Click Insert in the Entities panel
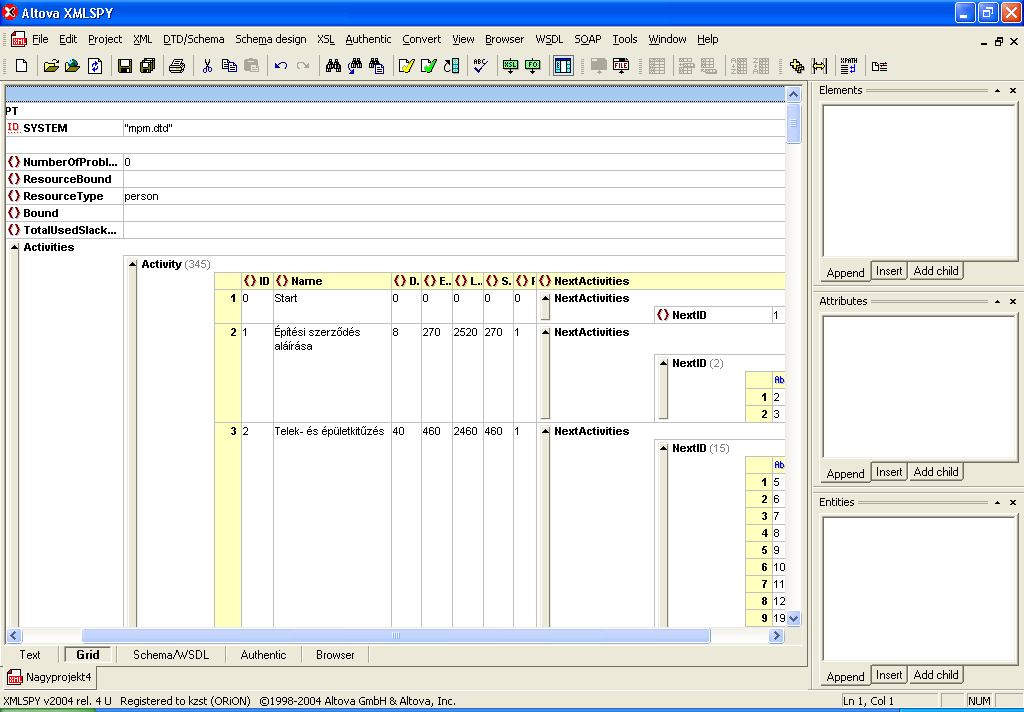Viewport: 1024px width, 712px height. pos(889,675)
